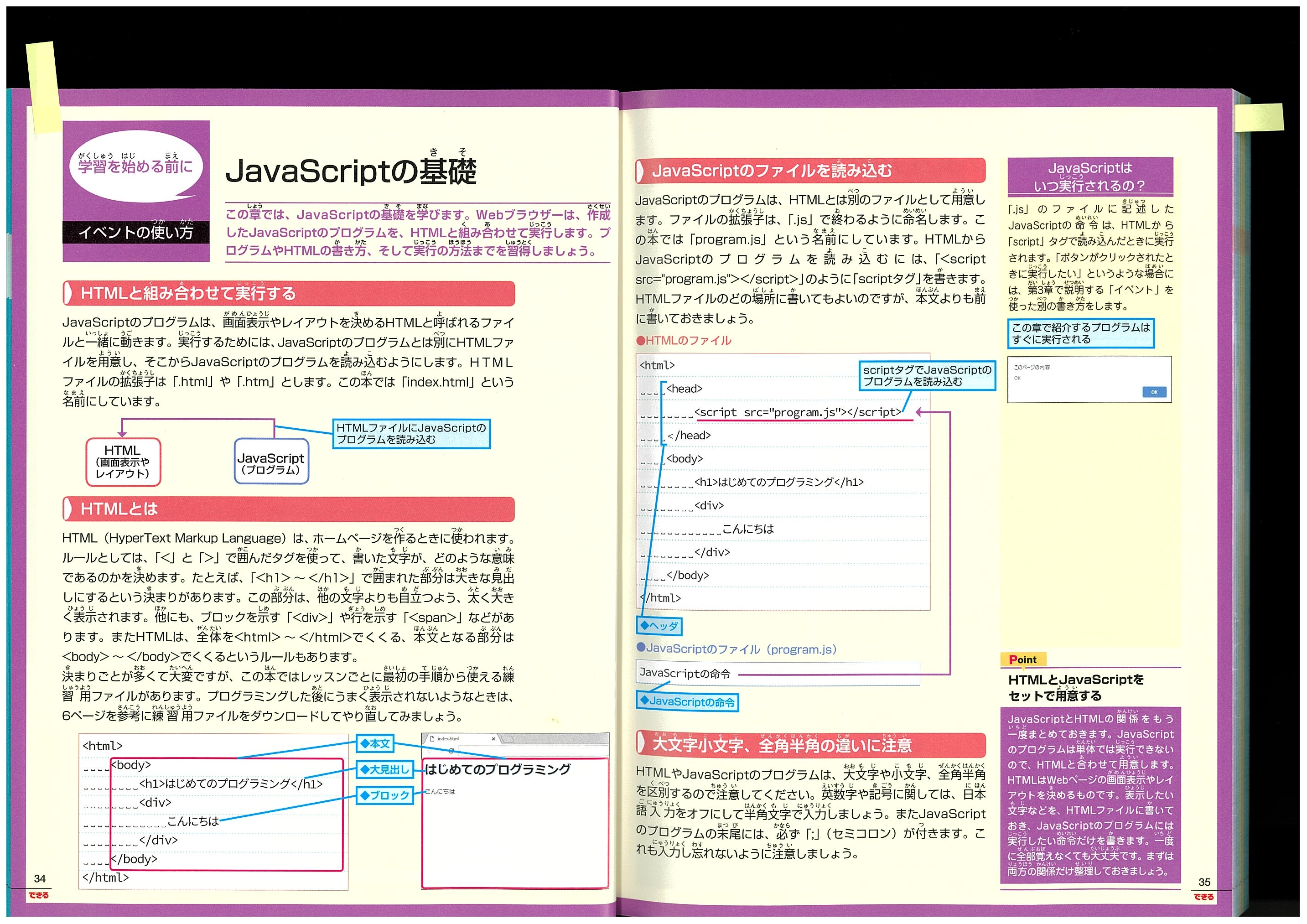Click the '<head>' line in the right page listing
Viewport: 1307px width, 924px height.
pyautogui.click(x=684, y=388)
